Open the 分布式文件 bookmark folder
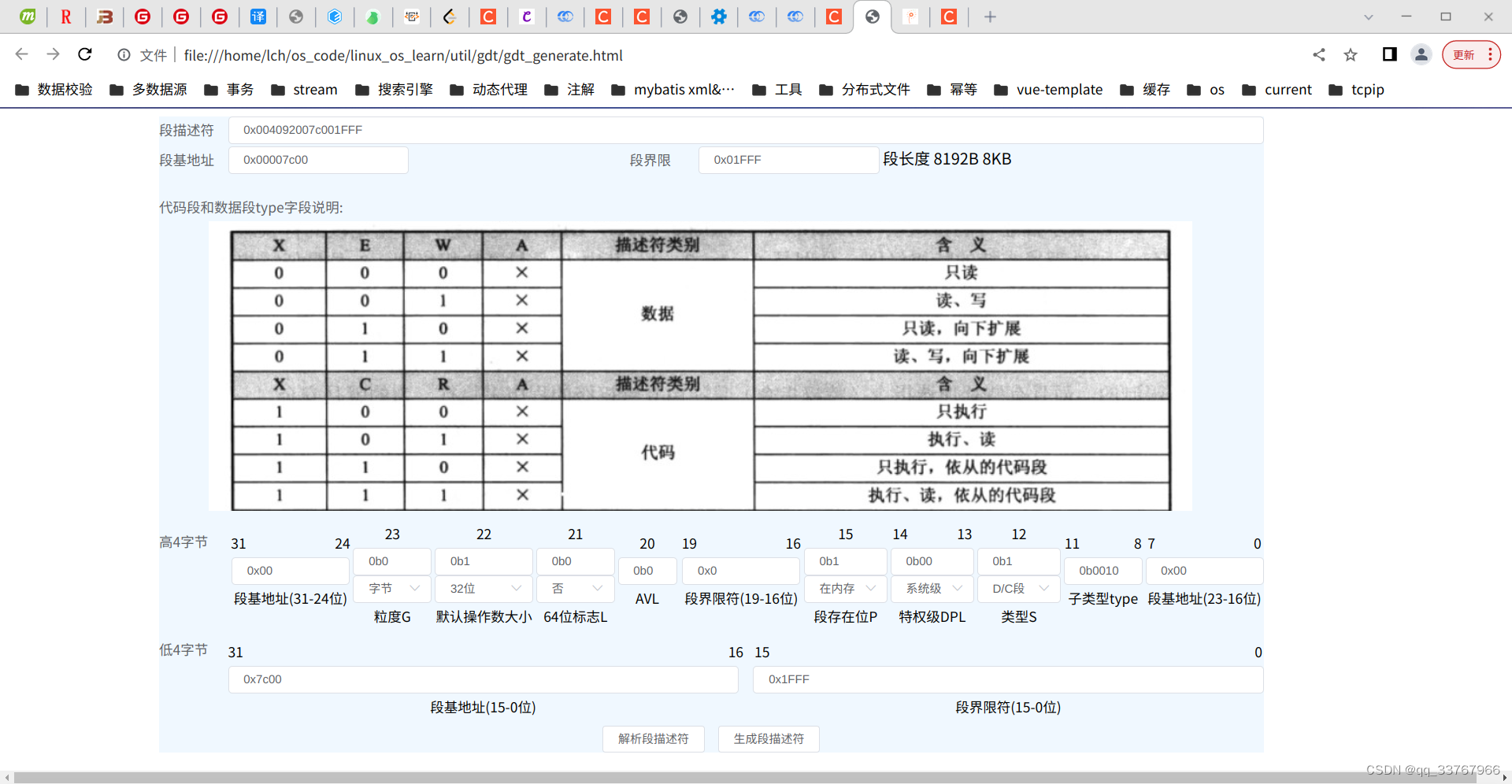Screen dimensions: 1512x784 pos(865,90)
